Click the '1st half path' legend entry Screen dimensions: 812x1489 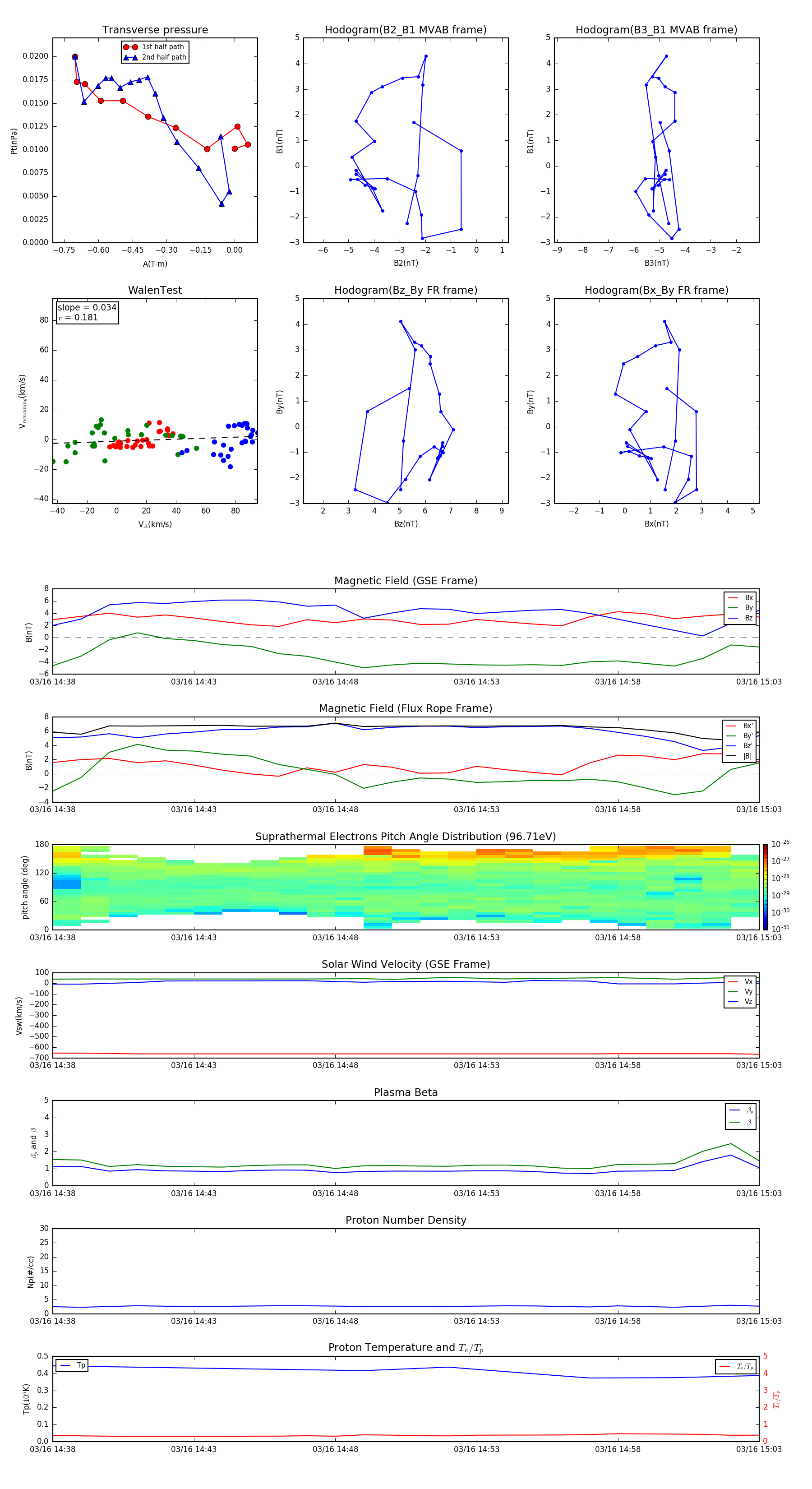(x=154, y=47)
